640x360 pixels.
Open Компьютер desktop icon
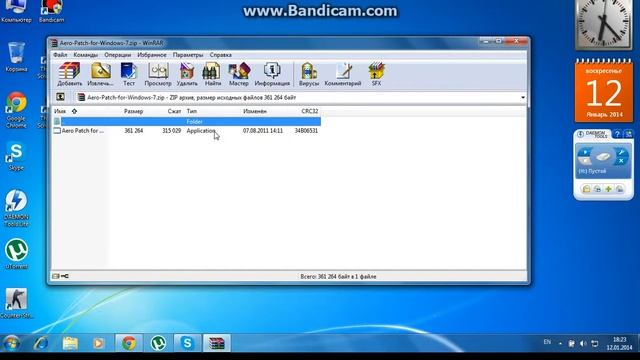coord(16,11)
